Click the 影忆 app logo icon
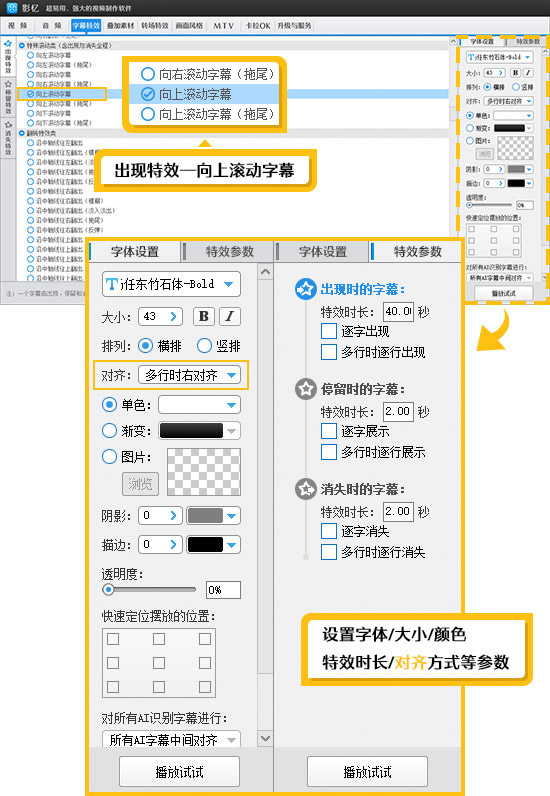 [11, 8]
